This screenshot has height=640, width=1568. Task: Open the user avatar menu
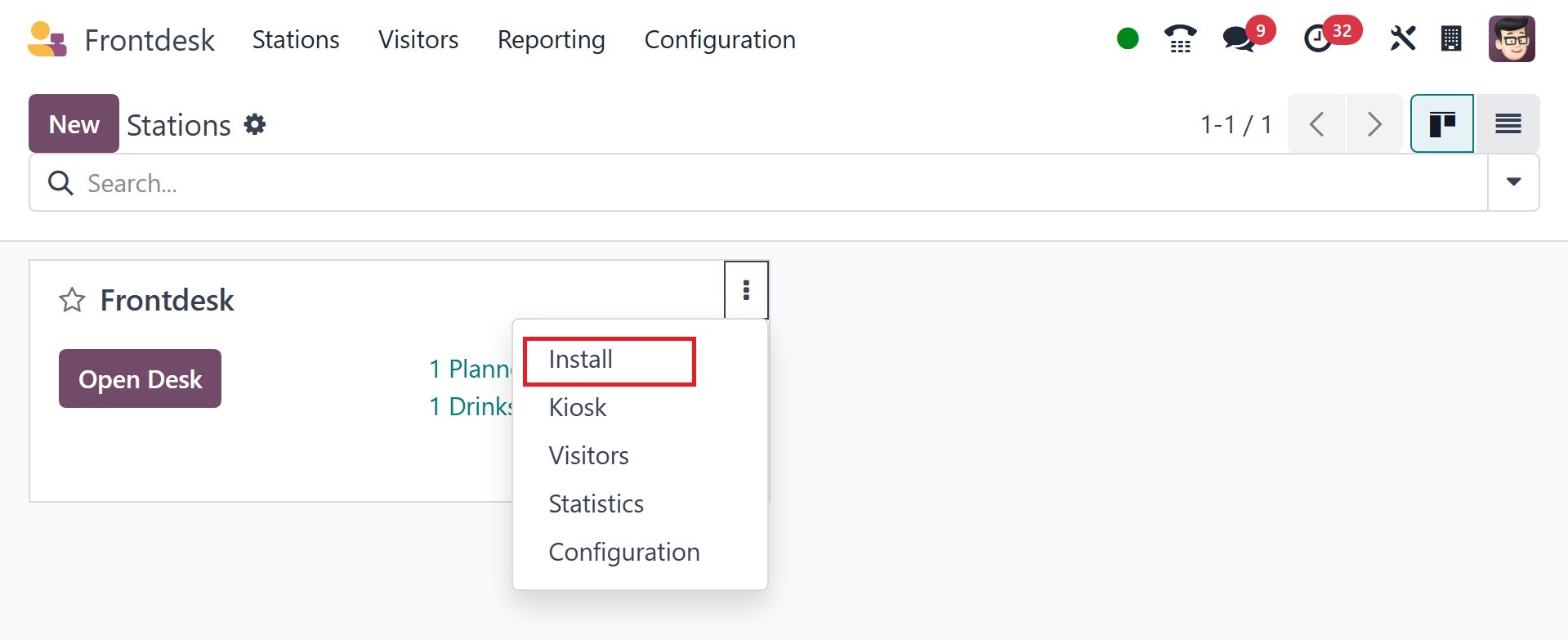pyautogui.click(x=1511, y=38)
